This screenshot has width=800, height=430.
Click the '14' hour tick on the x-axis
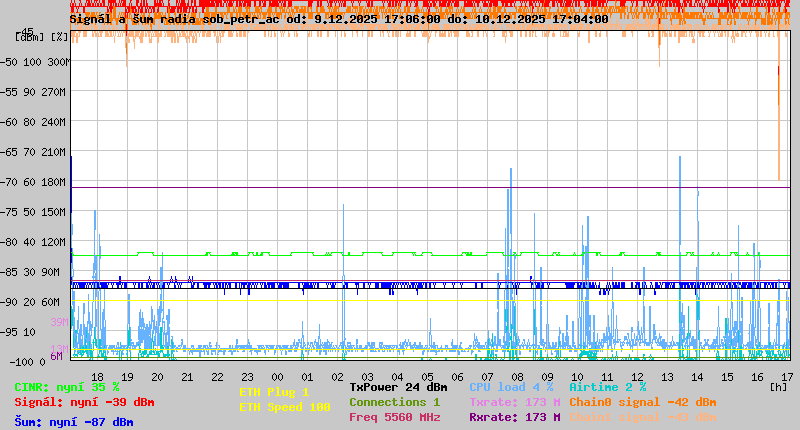(697, 377)
